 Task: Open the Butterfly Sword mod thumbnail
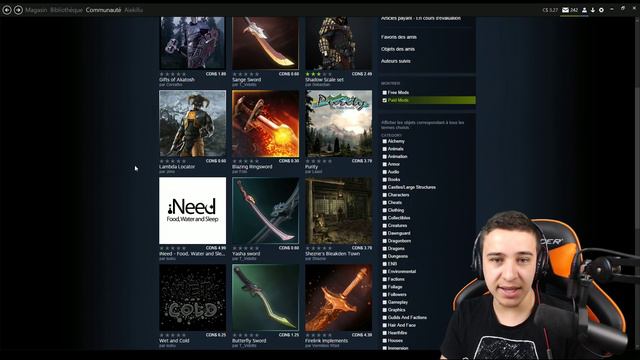[x=265, y=297]
